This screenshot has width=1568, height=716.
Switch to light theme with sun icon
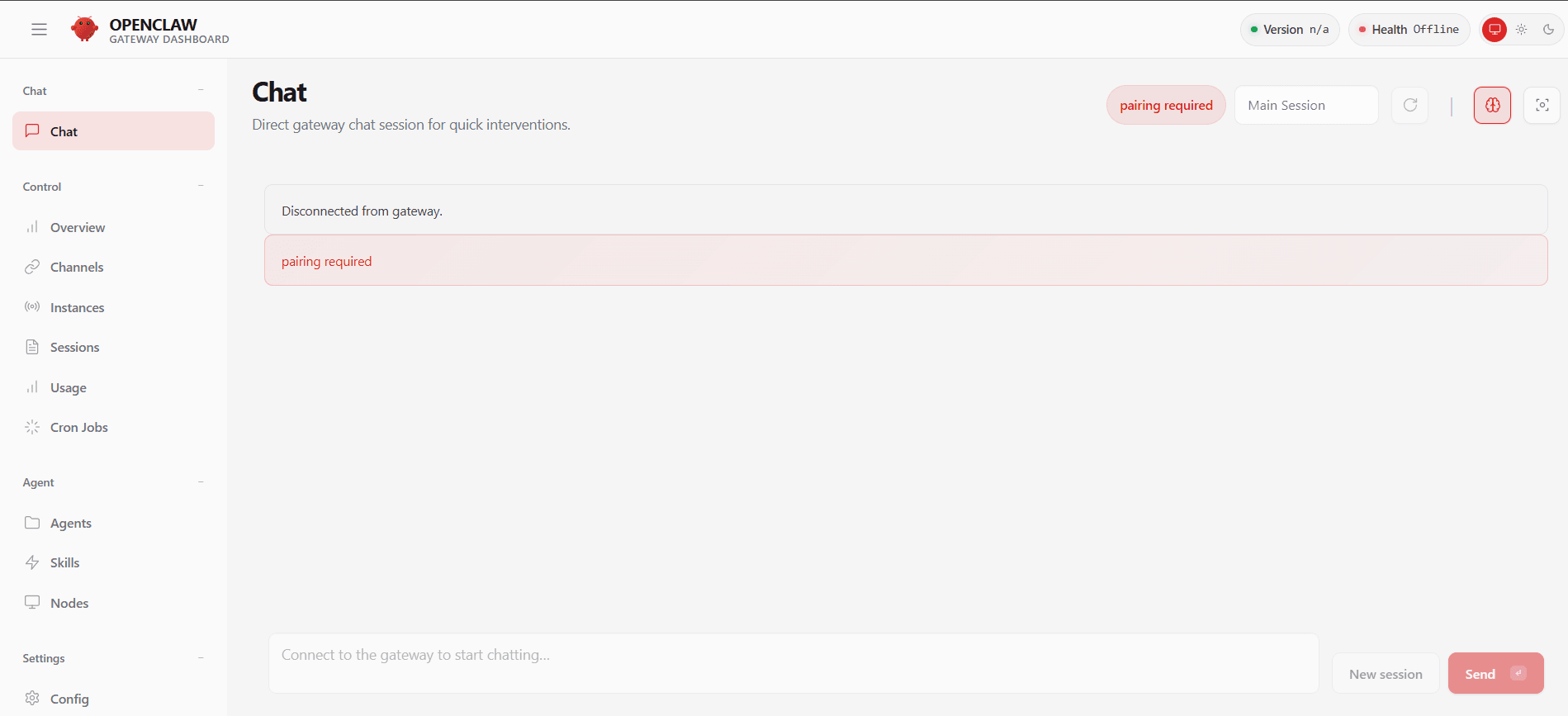click(x=1521, y=30)
